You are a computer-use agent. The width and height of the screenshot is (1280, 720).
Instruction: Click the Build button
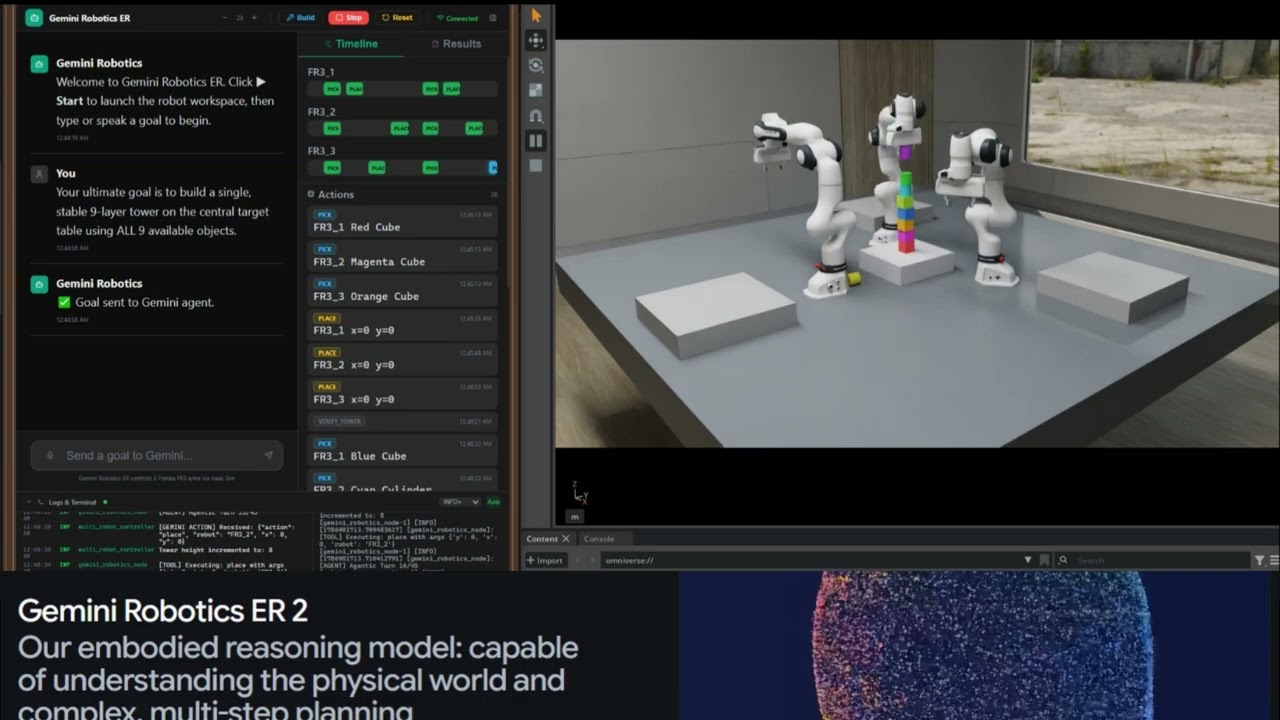(x=300, y=18)
